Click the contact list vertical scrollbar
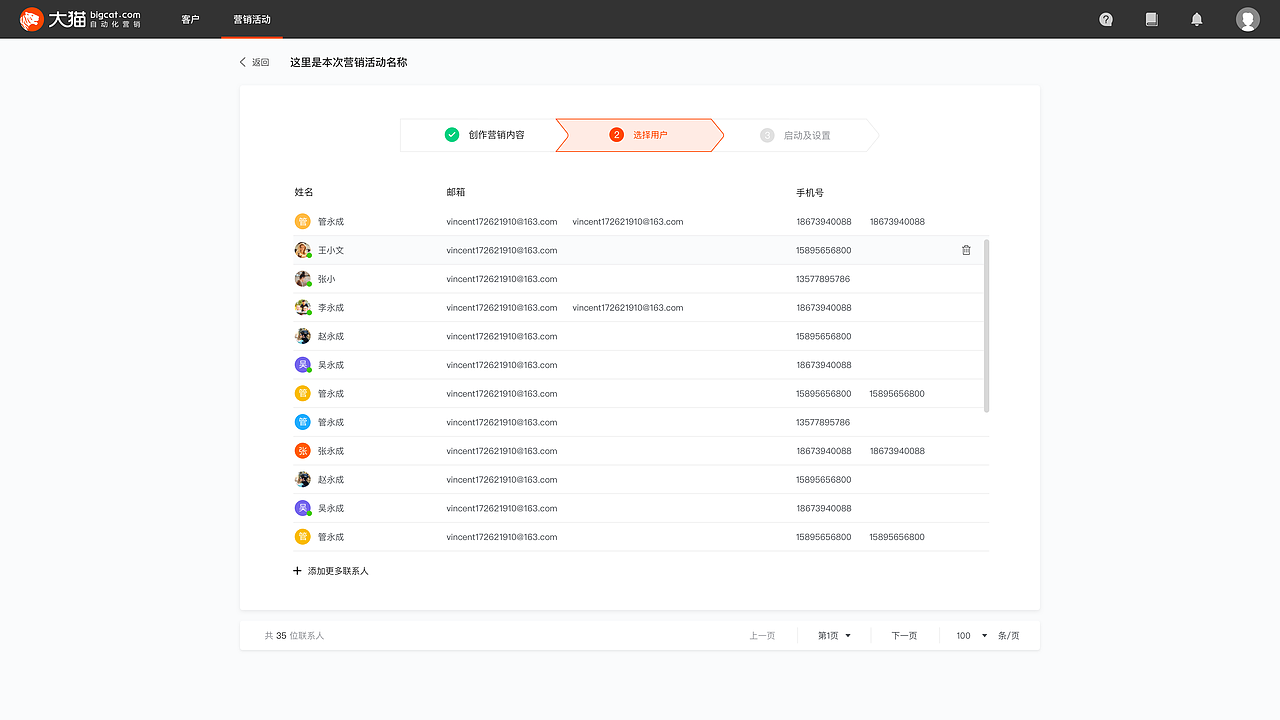1280x720 pixels. pyautogui.click(x=987, y=325)
